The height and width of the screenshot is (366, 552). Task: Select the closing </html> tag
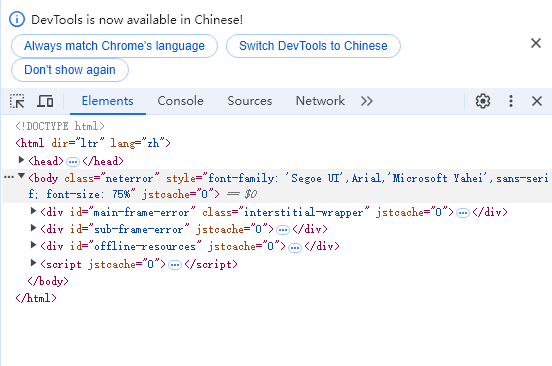tap(36, 298)
